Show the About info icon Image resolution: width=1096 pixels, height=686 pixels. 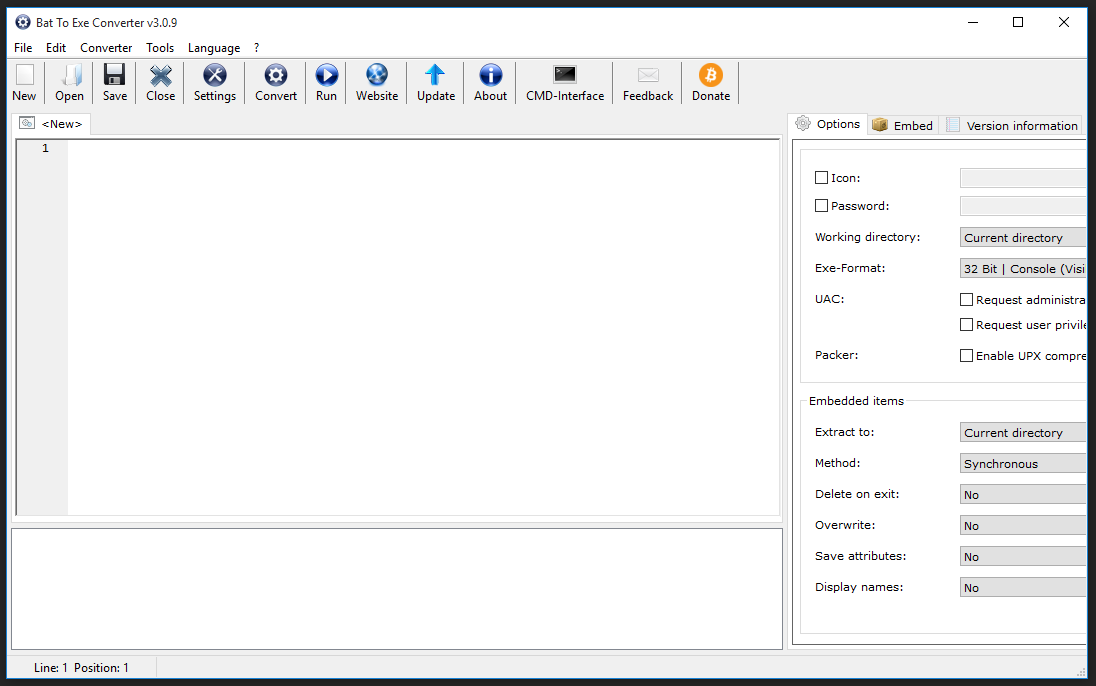[490, 76]
